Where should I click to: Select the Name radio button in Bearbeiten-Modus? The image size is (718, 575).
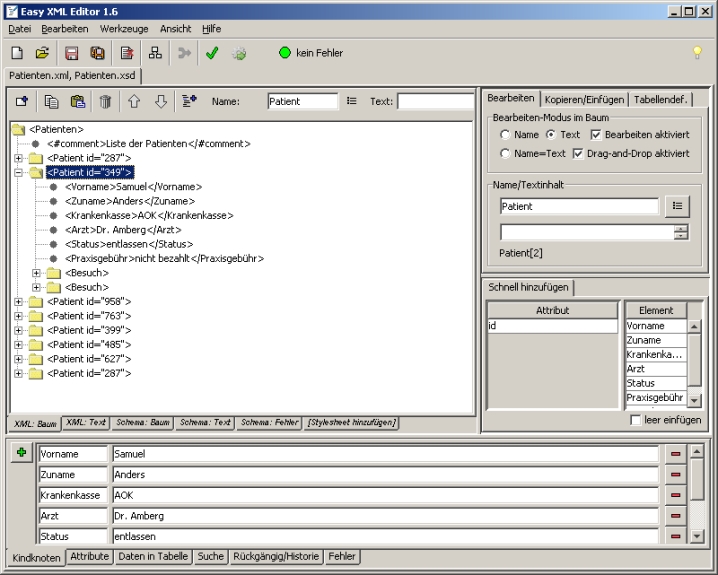click(x=506, y=135)
